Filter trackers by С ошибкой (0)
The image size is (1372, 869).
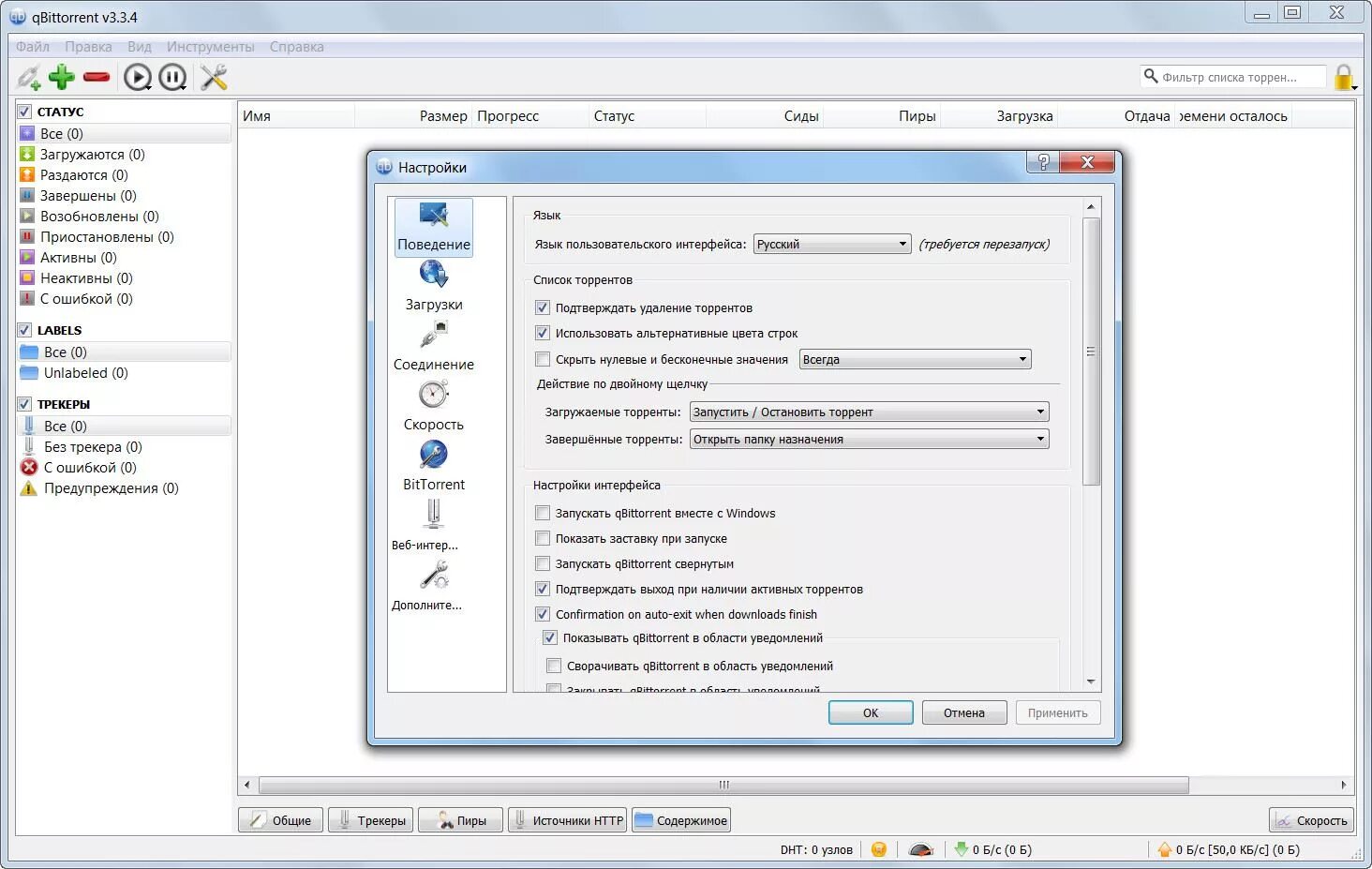(x=124, y=468)
